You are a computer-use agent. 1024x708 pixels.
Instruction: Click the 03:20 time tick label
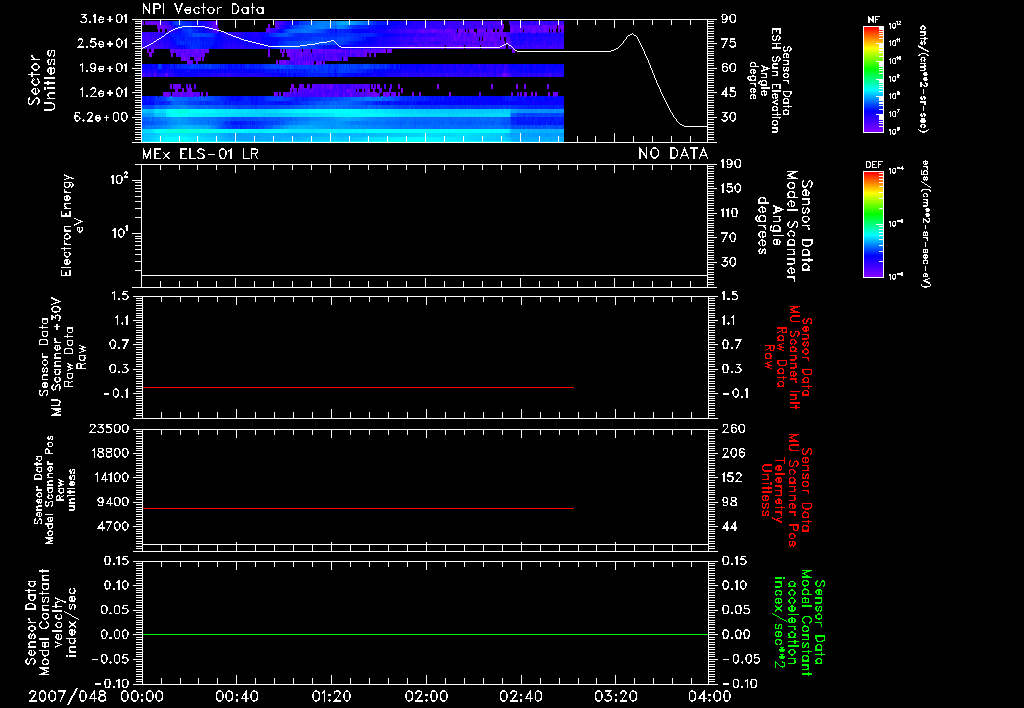[x=615, y=696]
